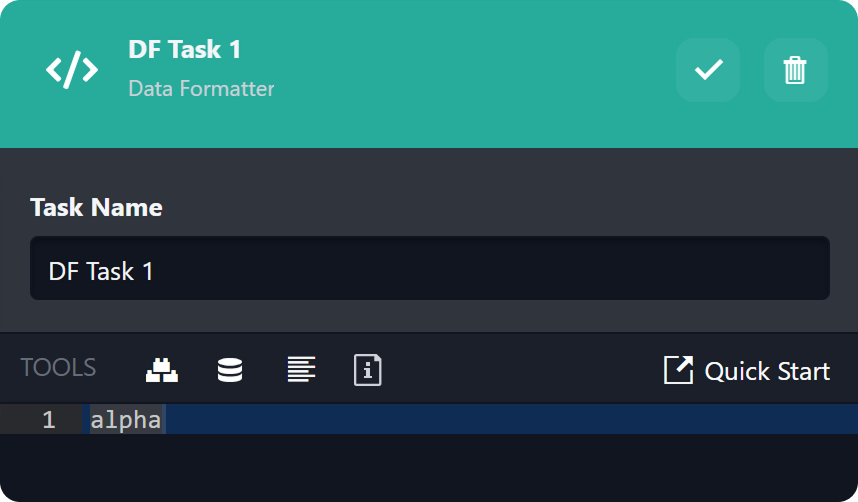The height and width of the screenshot is (502, 858).
Task: Click the Quick Start external-link icon
Action: pos(678,370)
